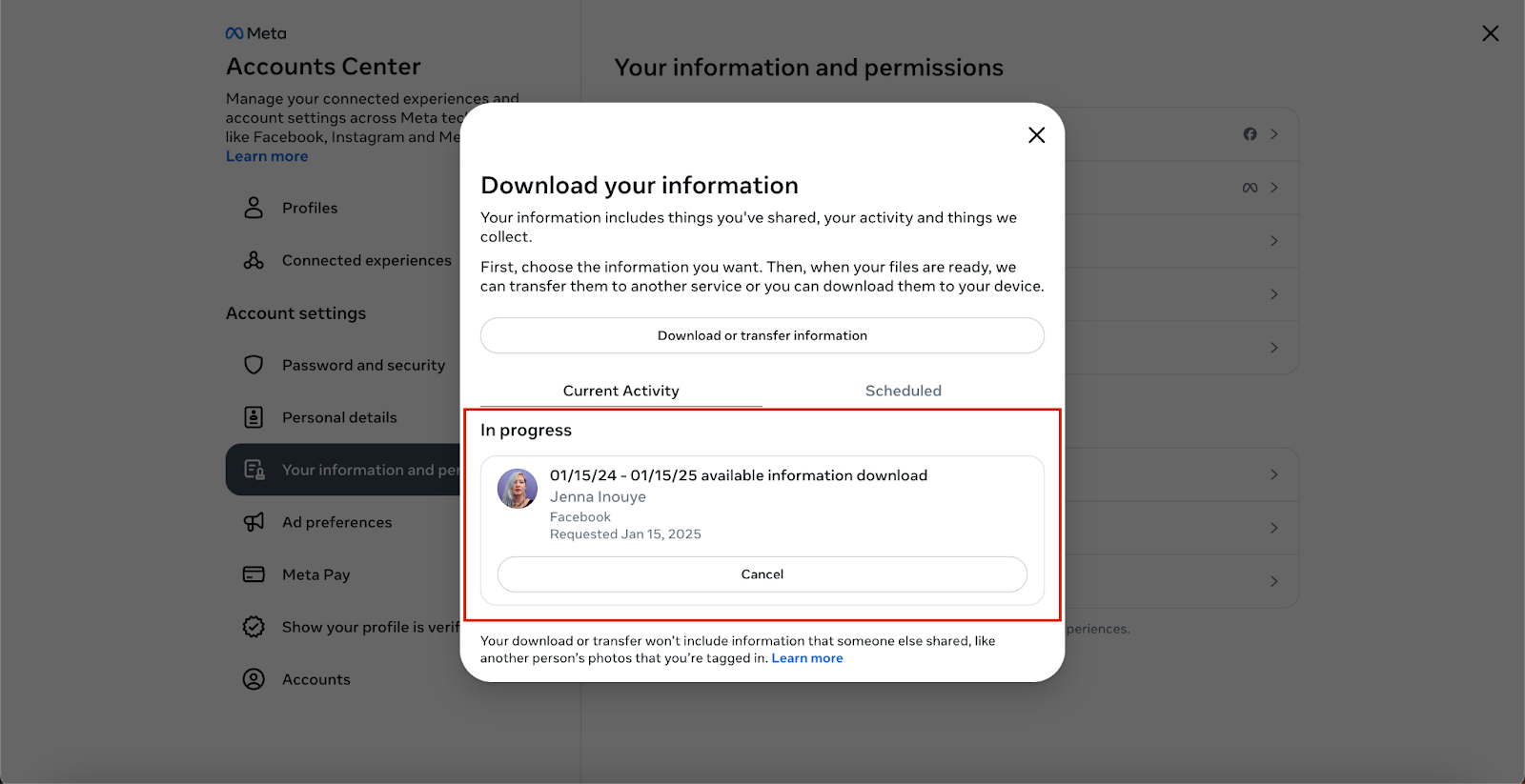Select Your information and permissions item

(343, 470)
